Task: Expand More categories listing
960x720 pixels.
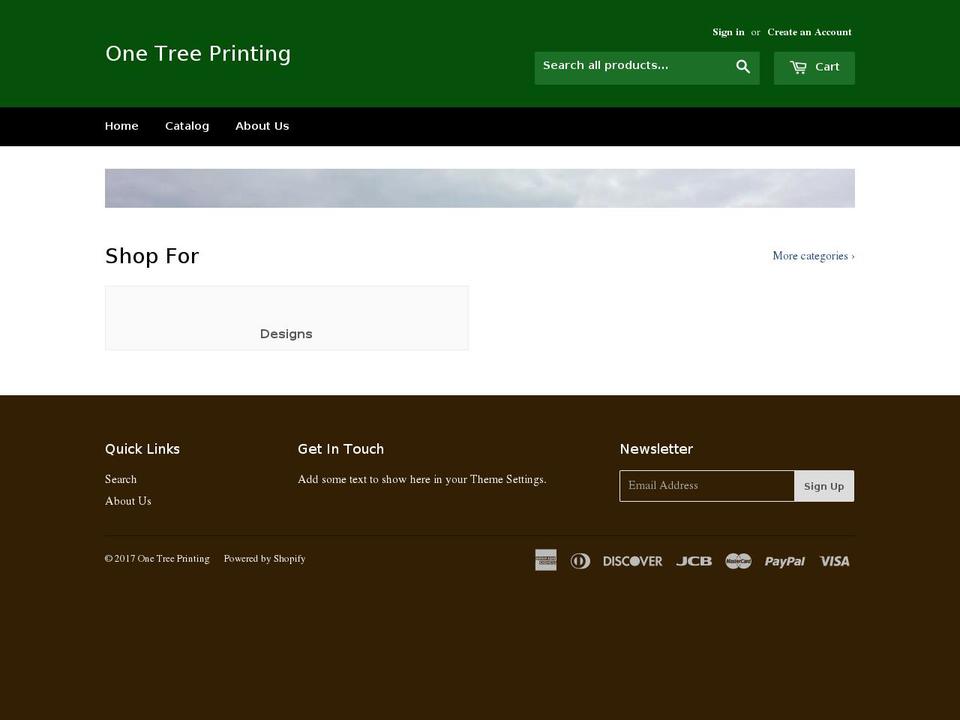Action: [x=813, y=255]
